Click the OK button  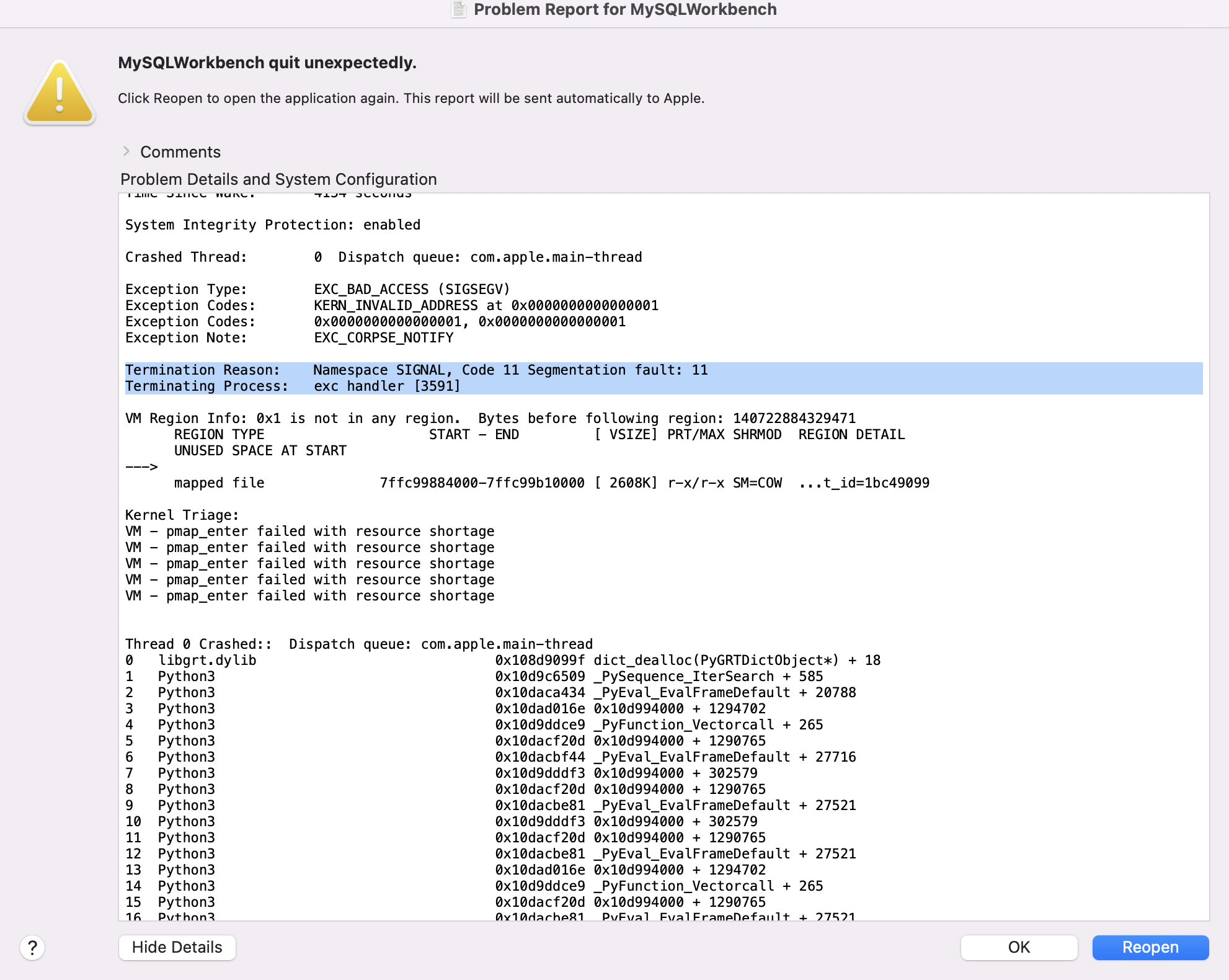pos(1019,947)
